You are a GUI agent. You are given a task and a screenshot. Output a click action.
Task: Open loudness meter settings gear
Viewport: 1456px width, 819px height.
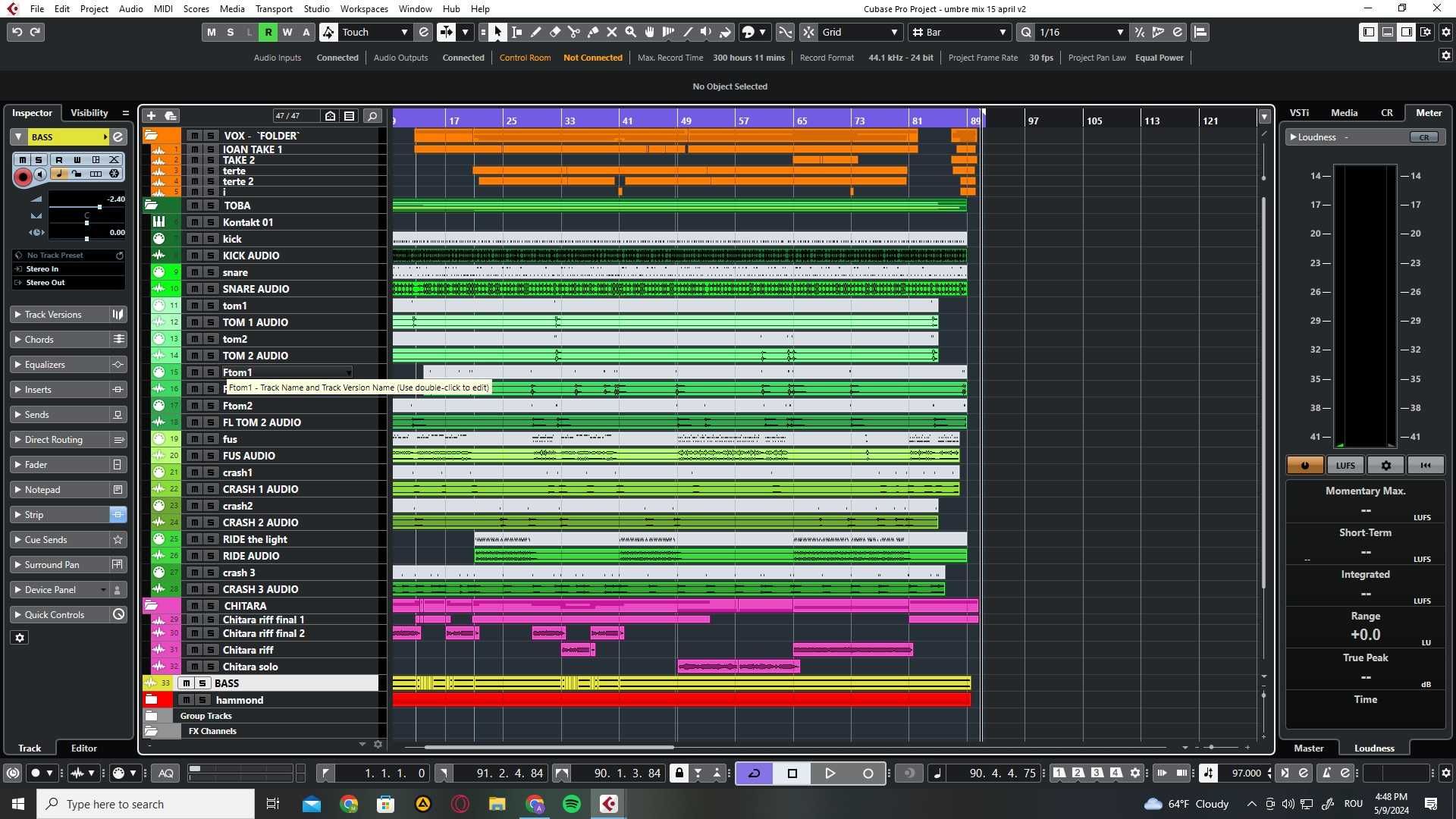(1386, 466)
